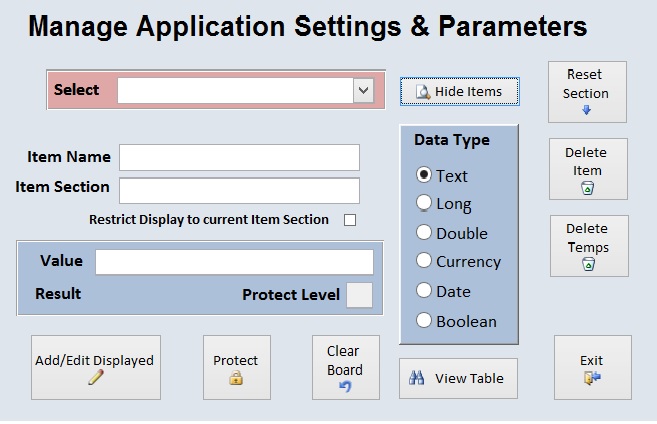Select the Currency data type option

(x=424, y=262)
